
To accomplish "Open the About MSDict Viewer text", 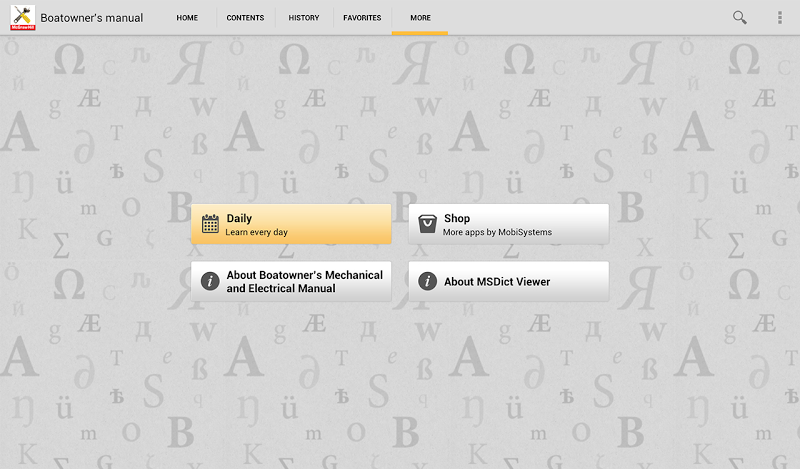I will pos(497,282).
